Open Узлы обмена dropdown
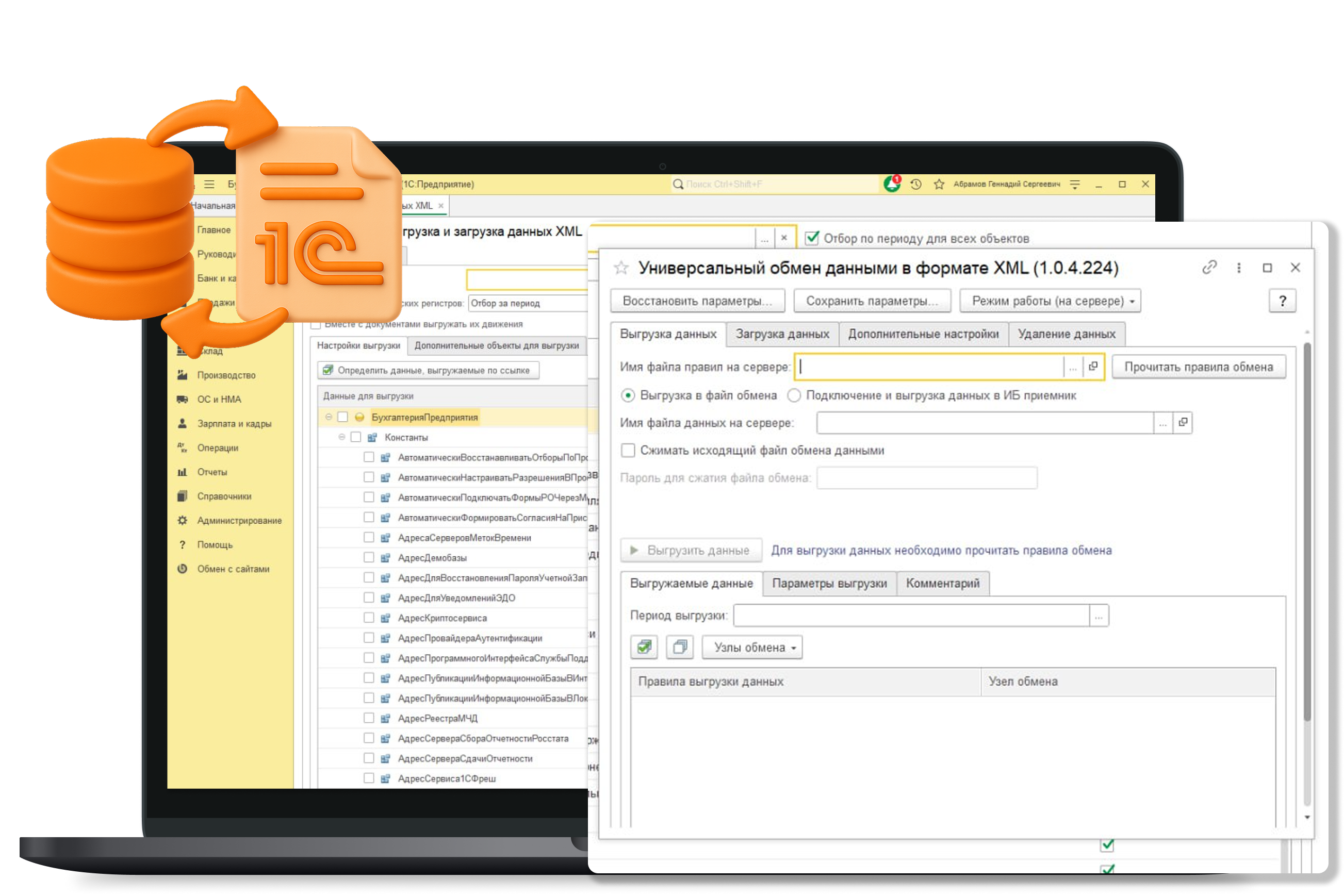The image size is (1344, 896). click(x=752, y=648)
